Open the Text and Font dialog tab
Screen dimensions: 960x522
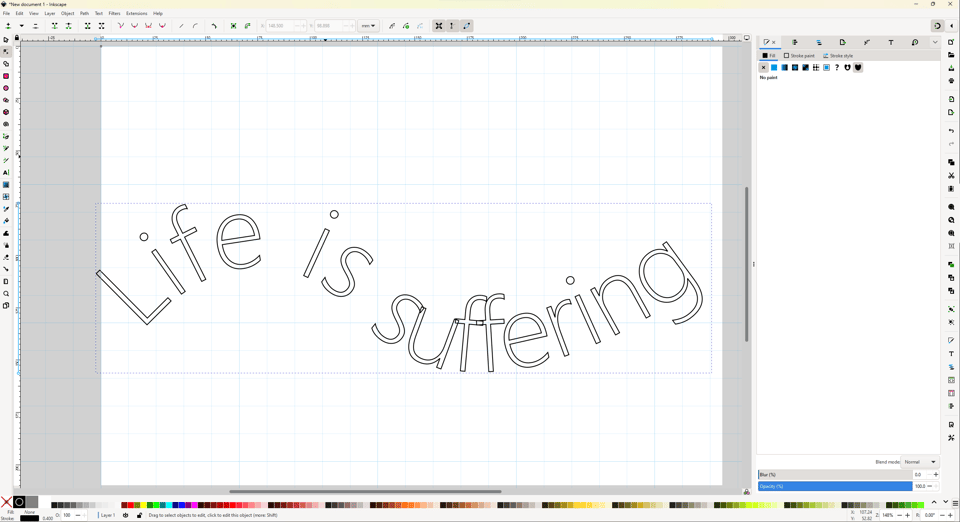pyautogui.click(x=891, y=43)
